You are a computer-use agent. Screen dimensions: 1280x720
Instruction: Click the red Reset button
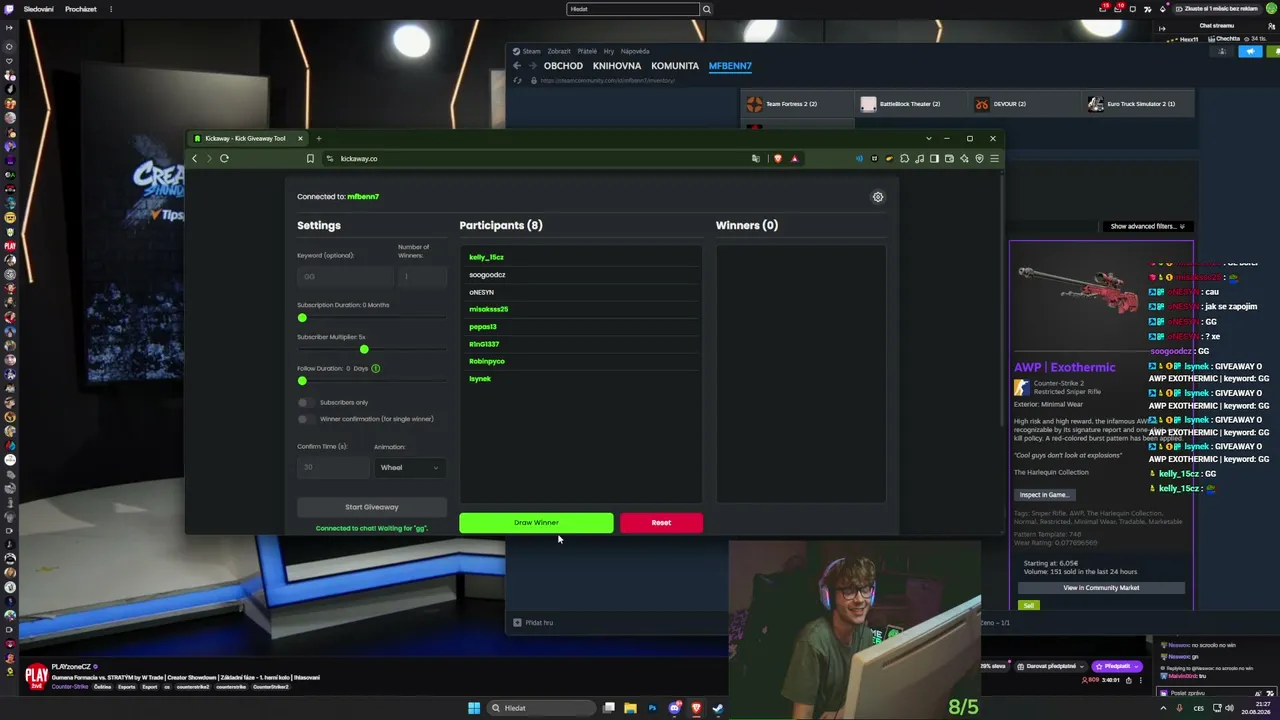pyautogui.click(x=661, y=522)
